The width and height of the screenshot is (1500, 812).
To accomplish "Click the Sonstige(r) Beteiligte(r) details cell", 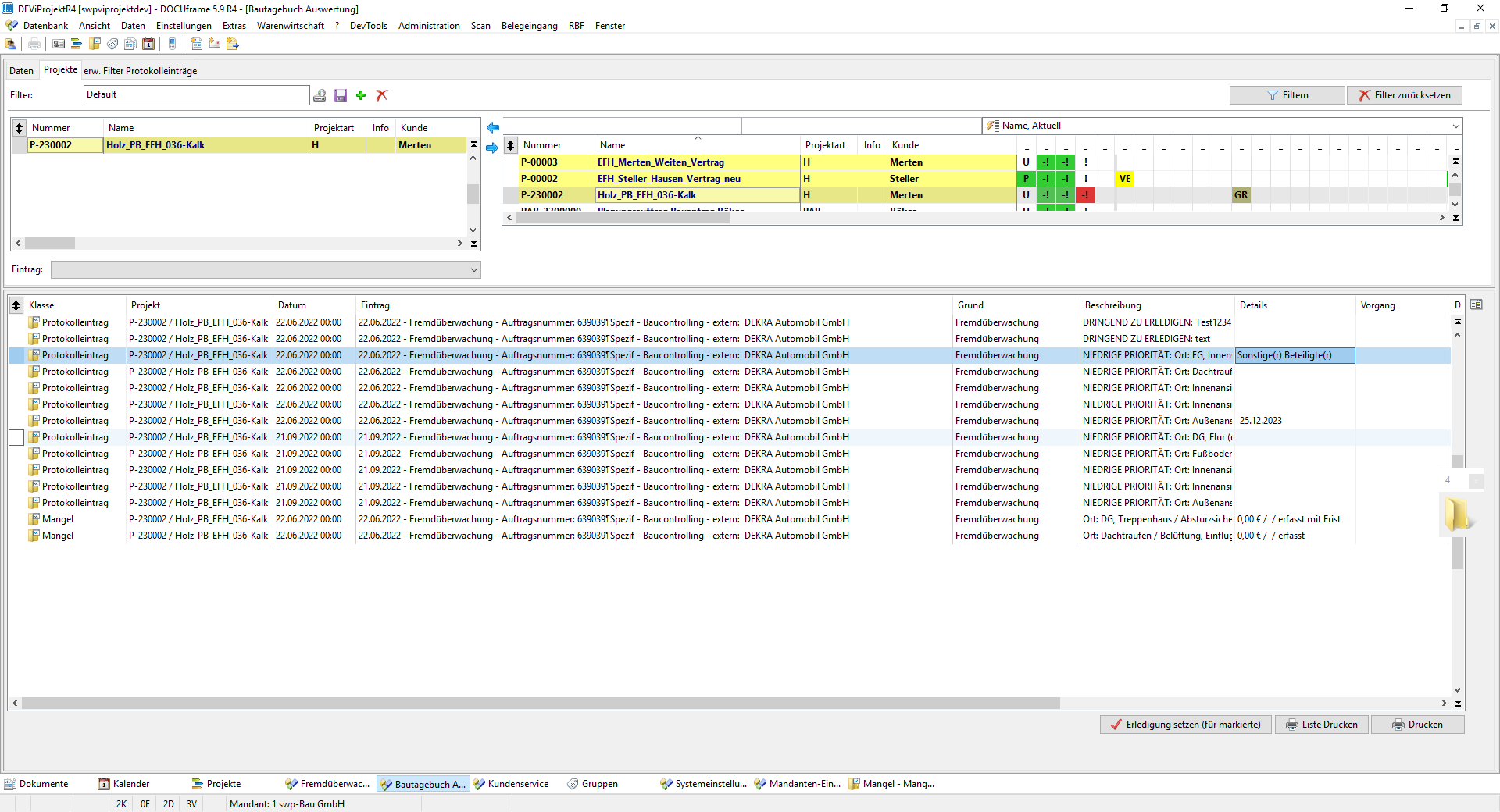I will tap(1295, 355).
